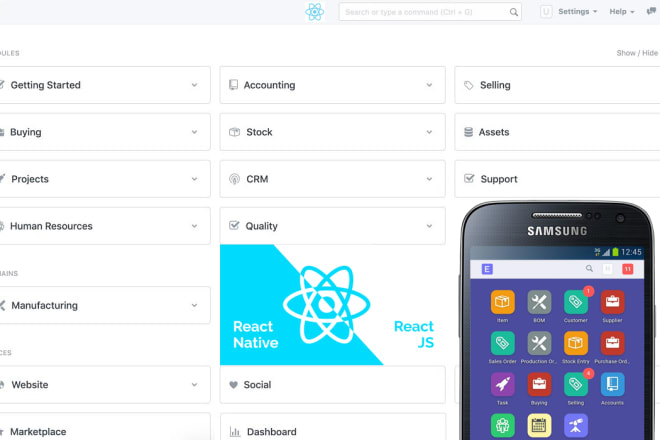This screenshot has height=440, width=660.
Task: Click the Support module label
Action: tap(499, 179)
